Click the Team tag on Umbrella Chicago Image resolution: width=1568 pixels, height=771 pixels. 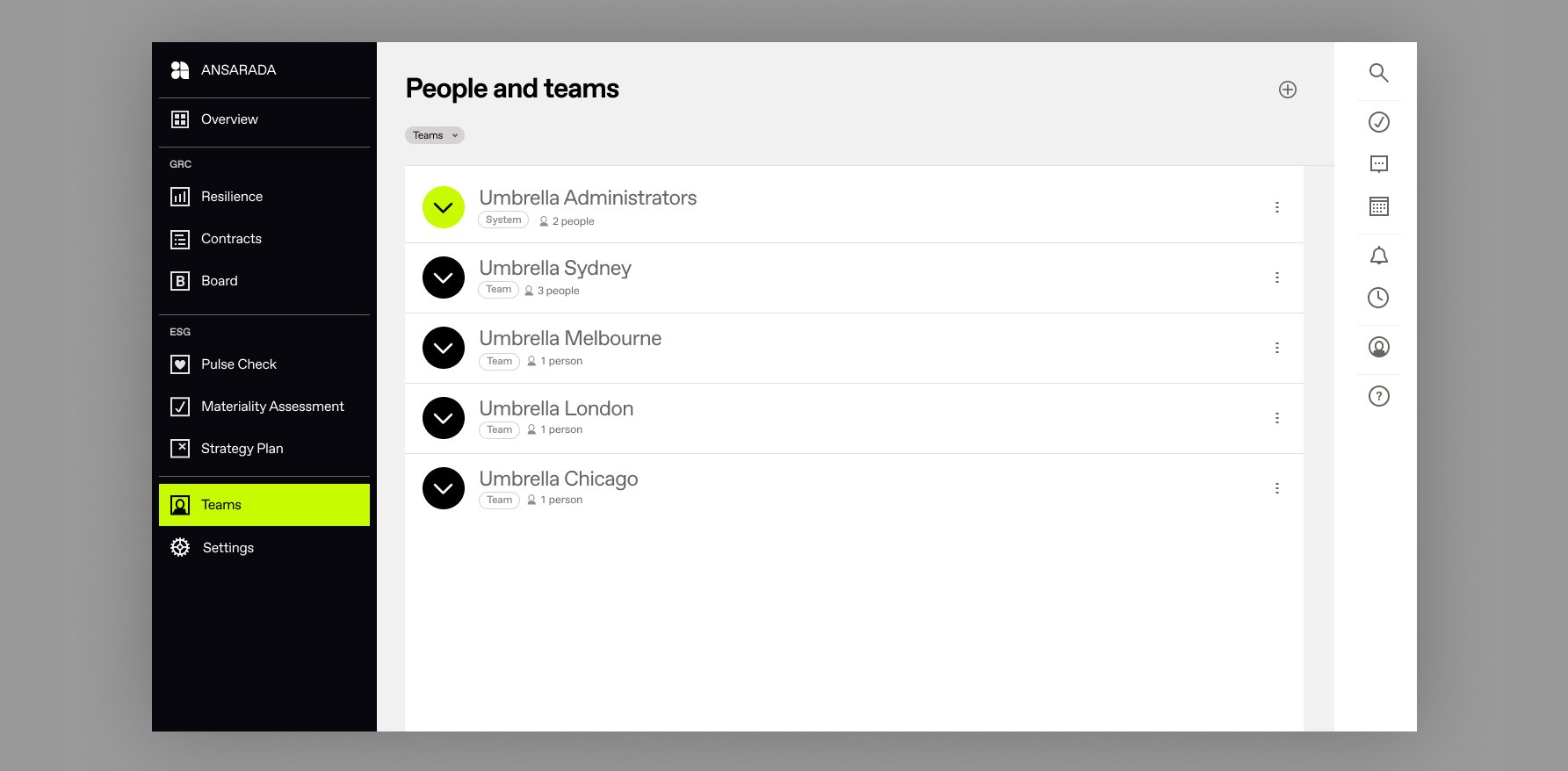[x=499, y=501]
